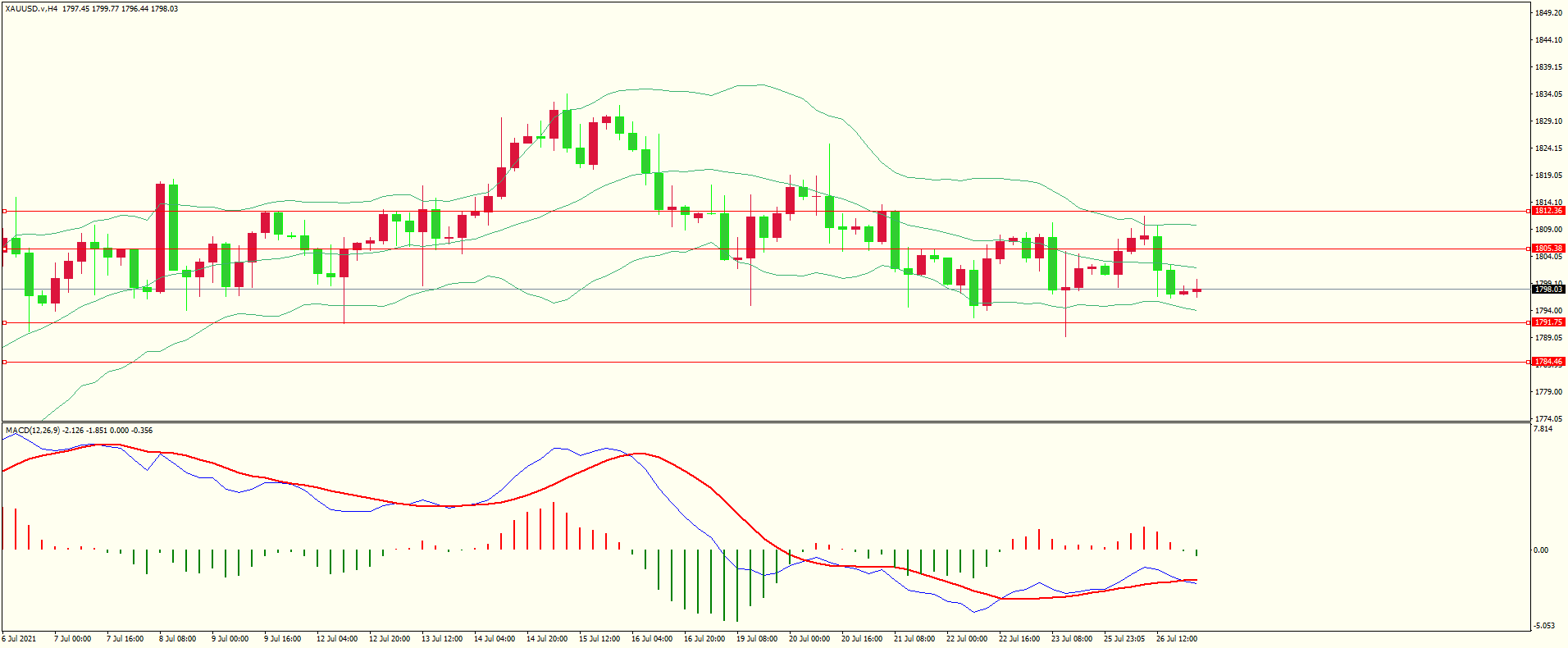This screenshot has height=648, width=1568.
Task: Click the 14 Jul 20:00 time label
Action: click(x=547, y=639)
